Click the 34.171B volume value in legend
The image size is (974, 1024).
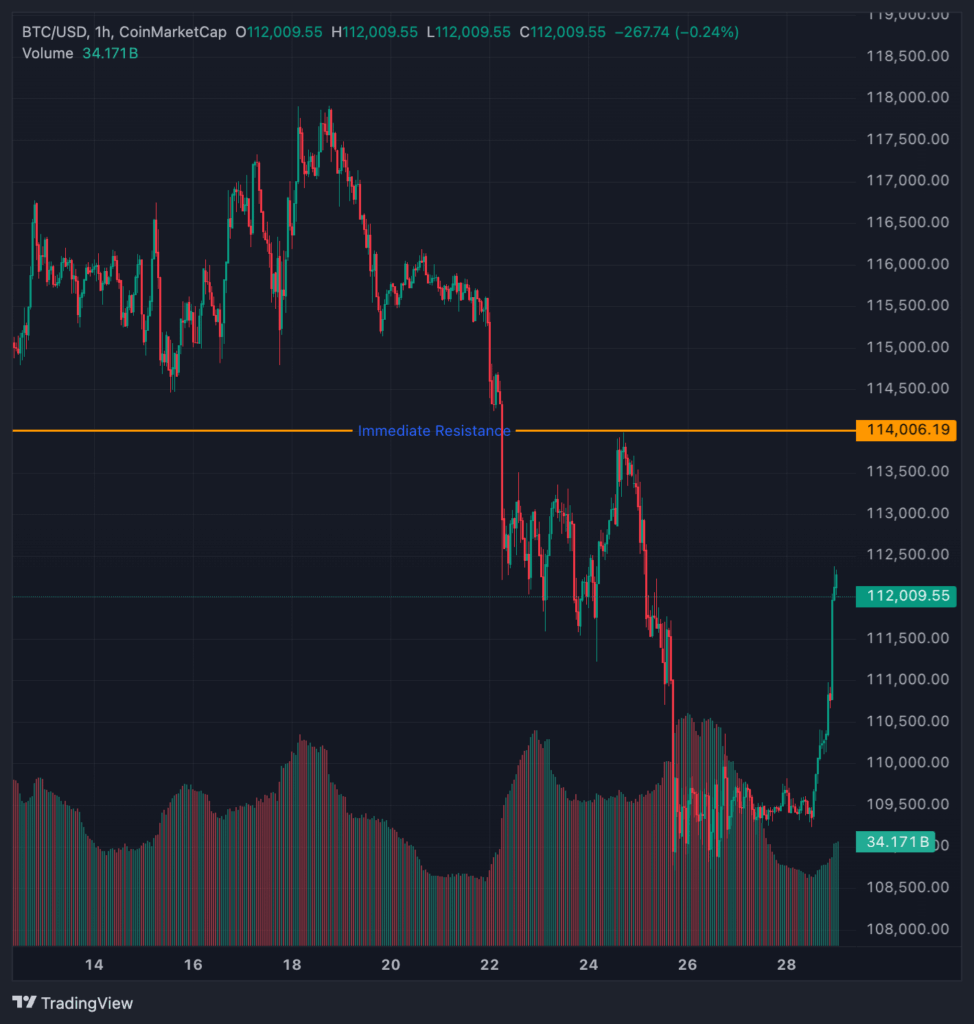[110, 53]
